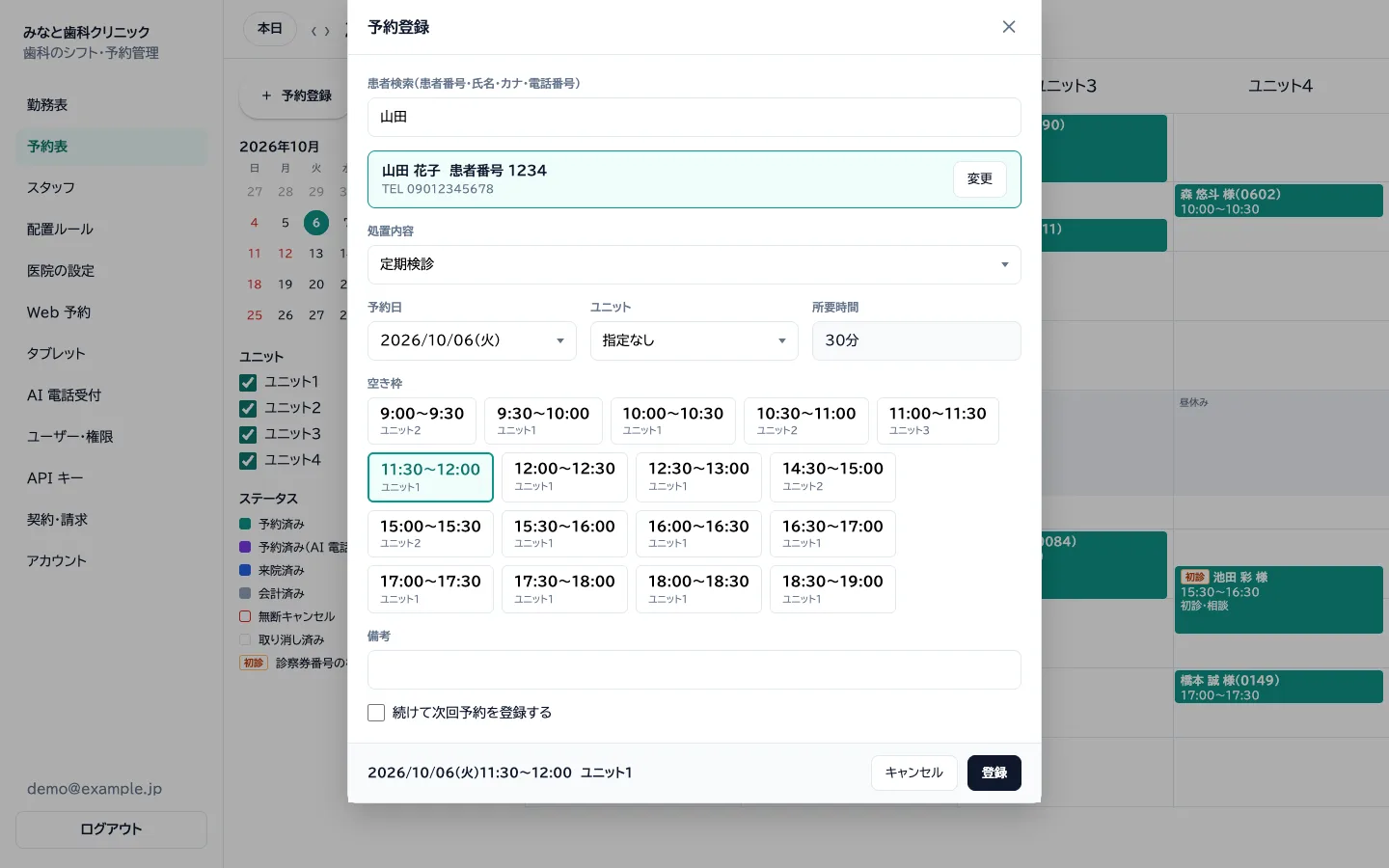1389x868 pixels.
Task: Select 予約表 in the sidebar
Action: [x=111, y=147]
